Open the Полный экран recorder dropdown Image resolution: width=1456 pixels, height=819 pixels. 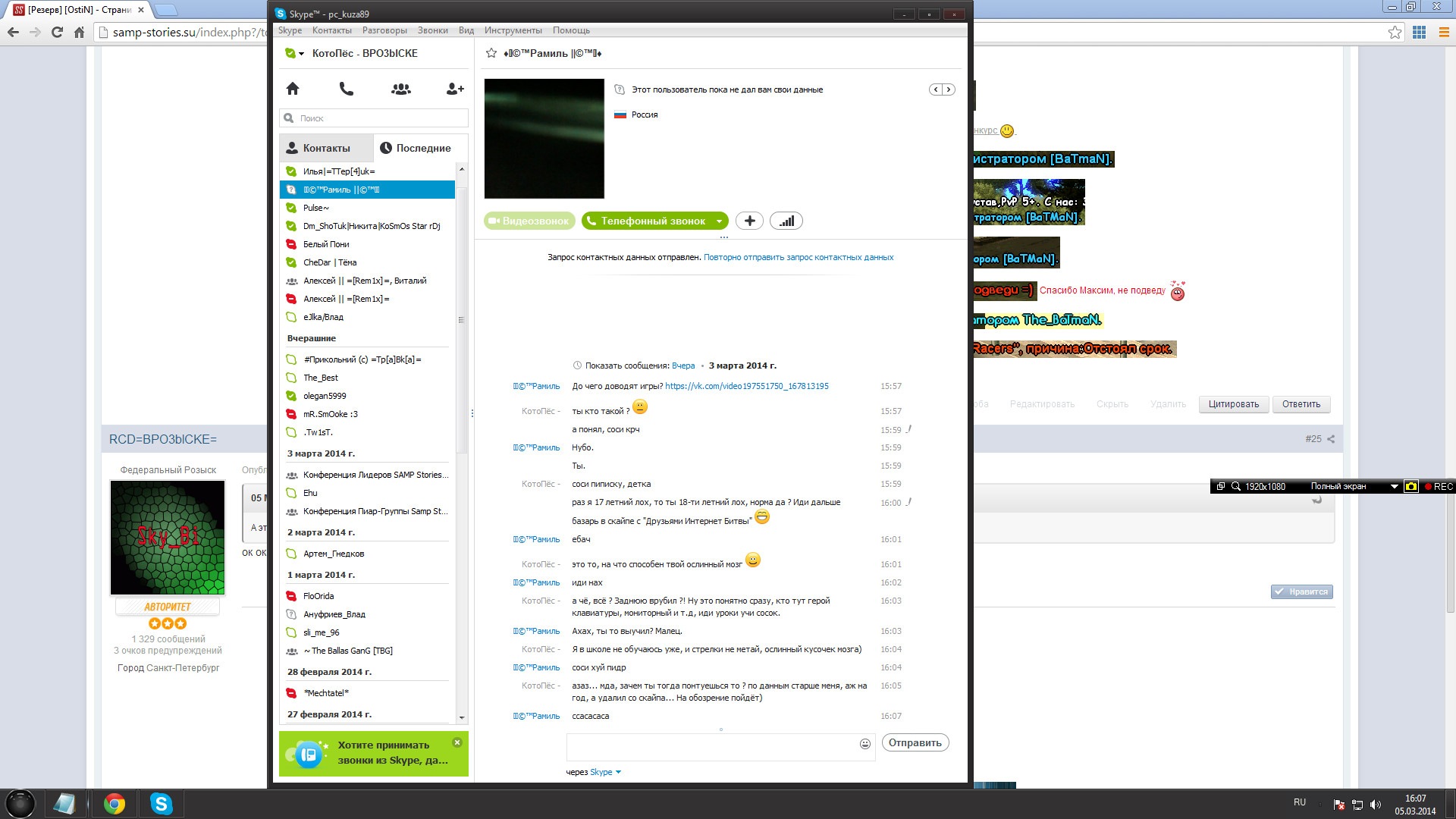(1394, 487)
